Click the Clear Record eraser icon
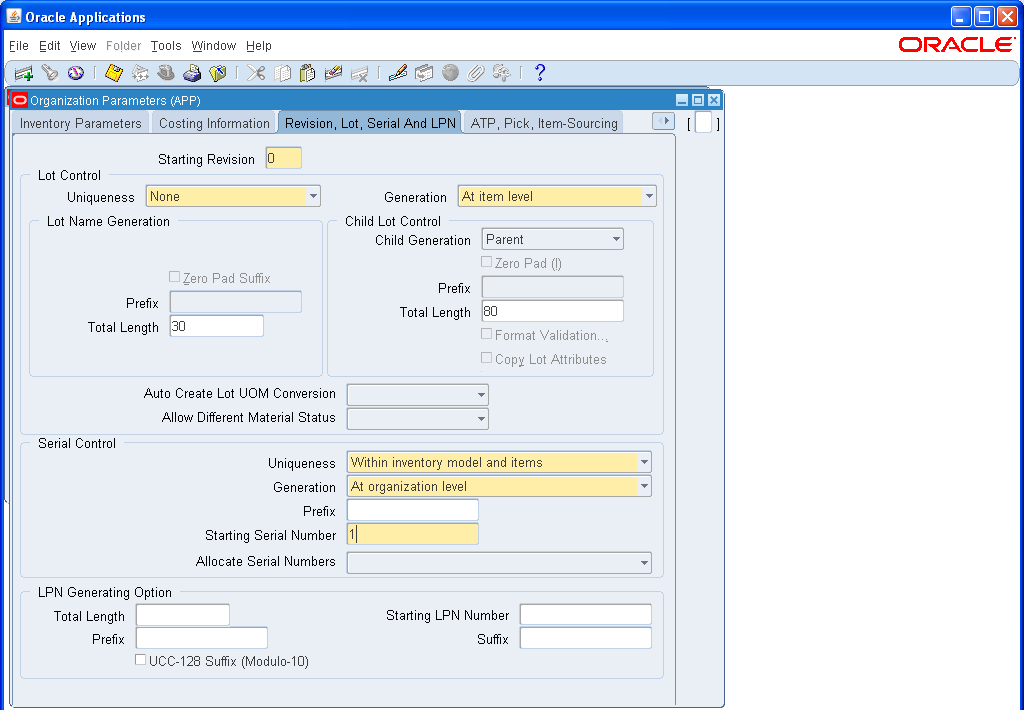This screenshot has width=1024, height=710. (x=333, y=73)
